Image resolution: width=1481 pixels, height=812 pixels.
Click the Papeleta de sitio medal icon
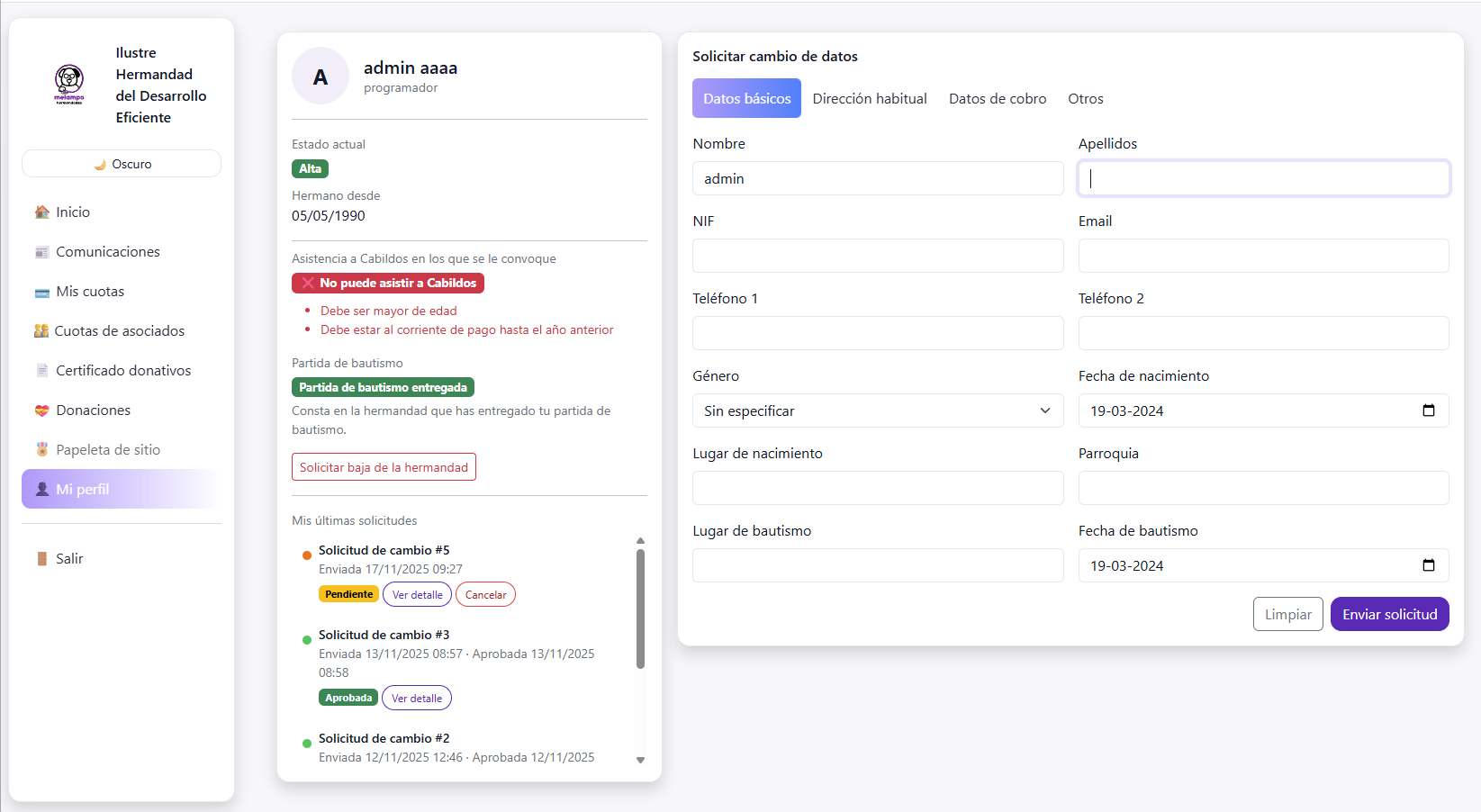[41, 450]
